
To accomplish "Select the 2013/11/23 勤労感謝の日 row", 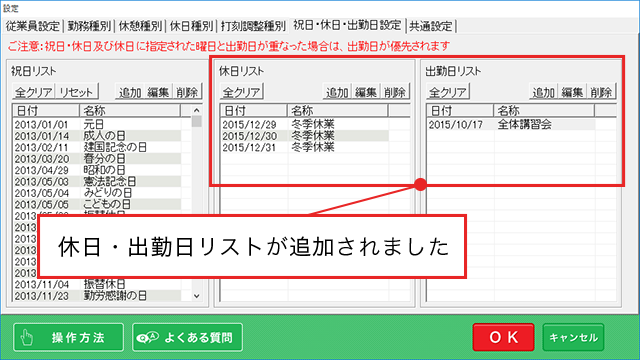I will [97, 296].
